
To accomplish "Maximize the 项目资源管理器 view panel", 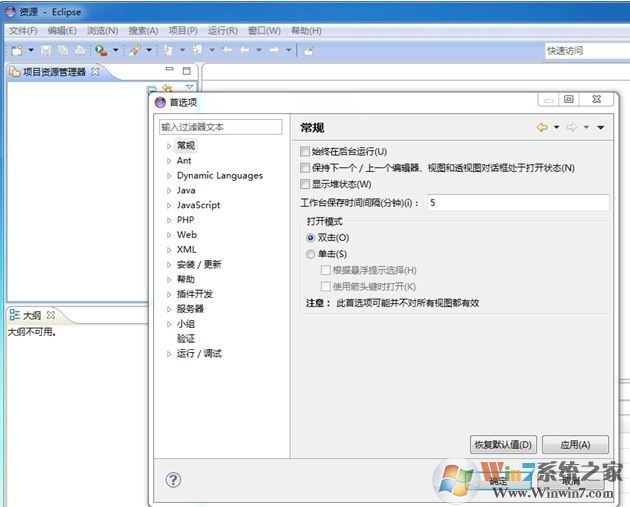I will point(186,71).
